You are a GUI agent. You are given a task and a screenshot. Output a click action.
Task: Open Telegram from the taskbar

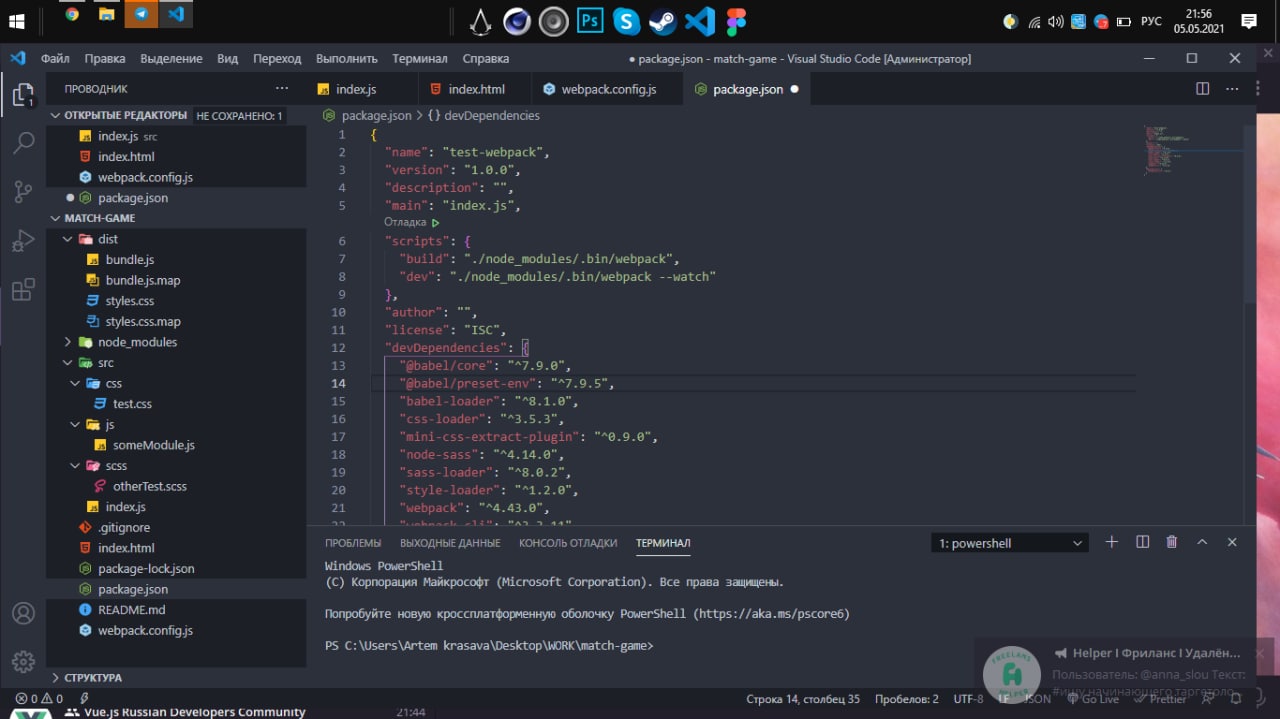[x=141, y=14]
